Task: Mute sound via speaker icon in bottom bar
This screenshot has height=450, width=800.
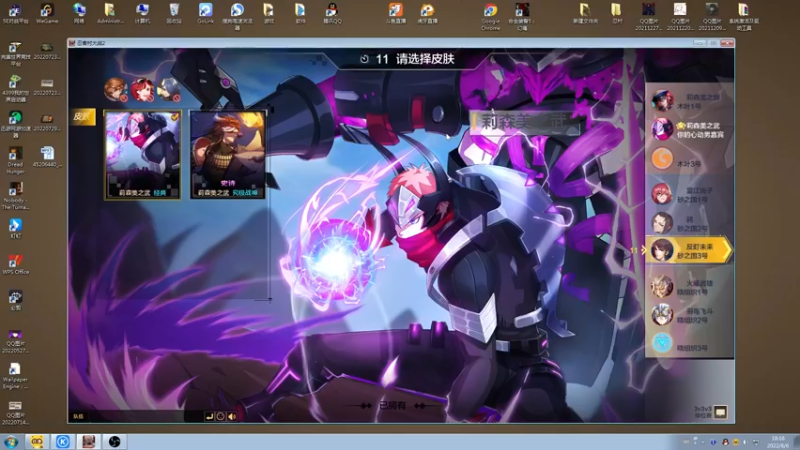Action: 232,416
